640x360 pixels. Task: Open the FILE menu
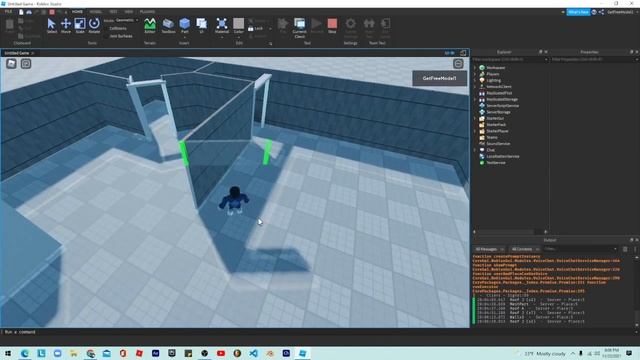click(x=8, y=12)
